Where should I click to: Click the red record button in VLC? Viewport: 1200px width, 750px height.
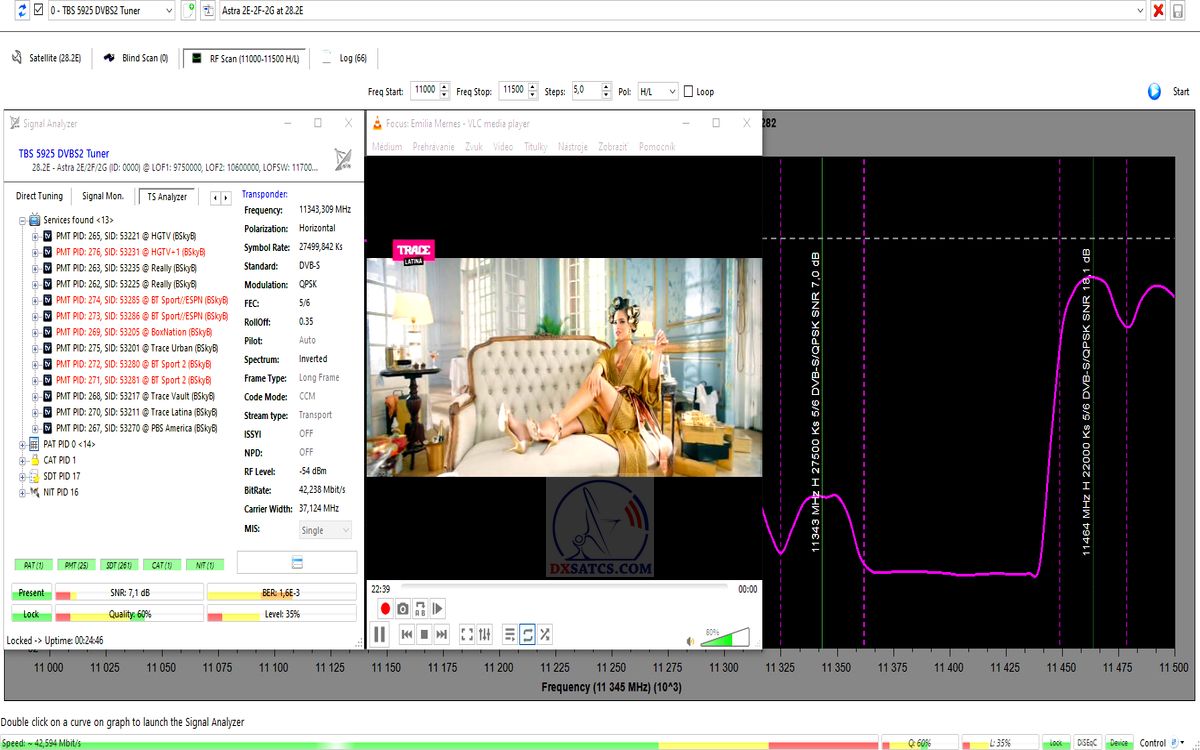click(385, 608)
